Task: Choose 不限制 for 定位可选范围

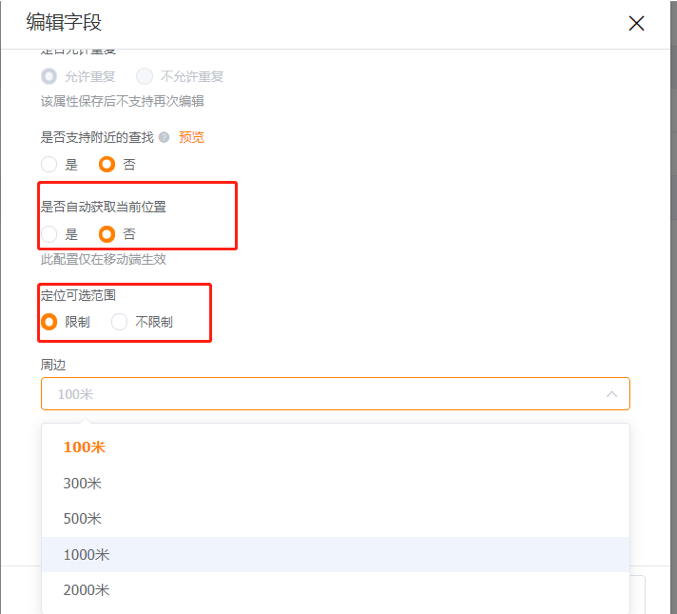Action: (x=119, y=322)
